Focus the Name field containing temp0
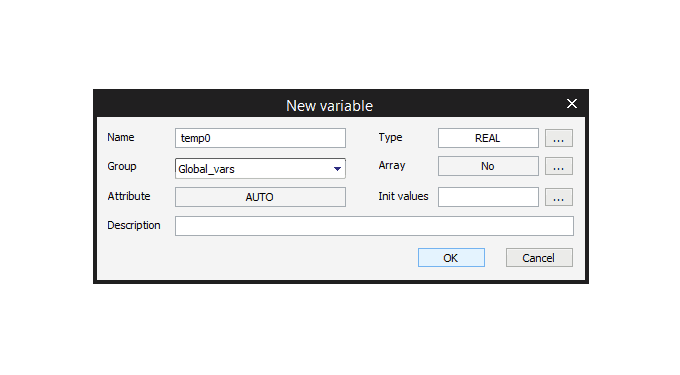Viewport: 680px width, 375px height. [260, 138]
